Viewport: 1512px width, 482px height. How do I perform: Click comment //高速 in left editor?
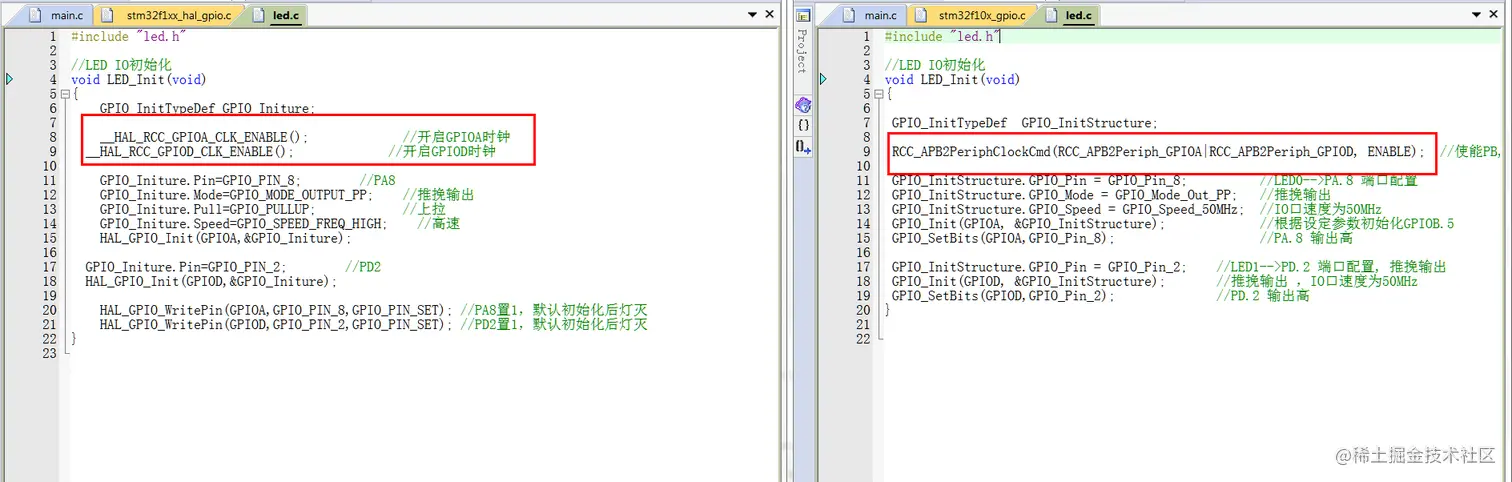point(439,224)
